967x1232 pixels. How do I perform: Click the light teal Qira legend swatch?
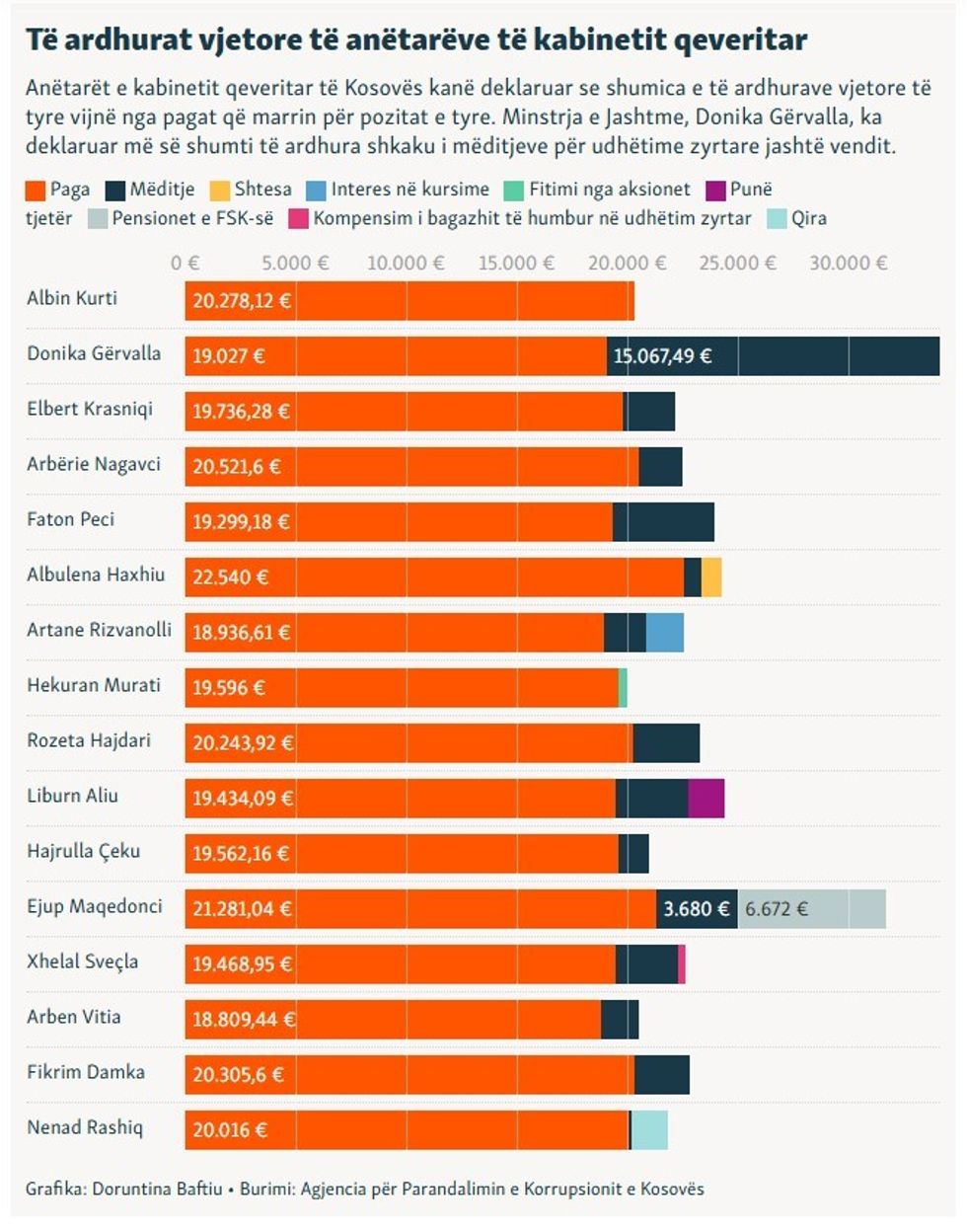pos(778,219)
